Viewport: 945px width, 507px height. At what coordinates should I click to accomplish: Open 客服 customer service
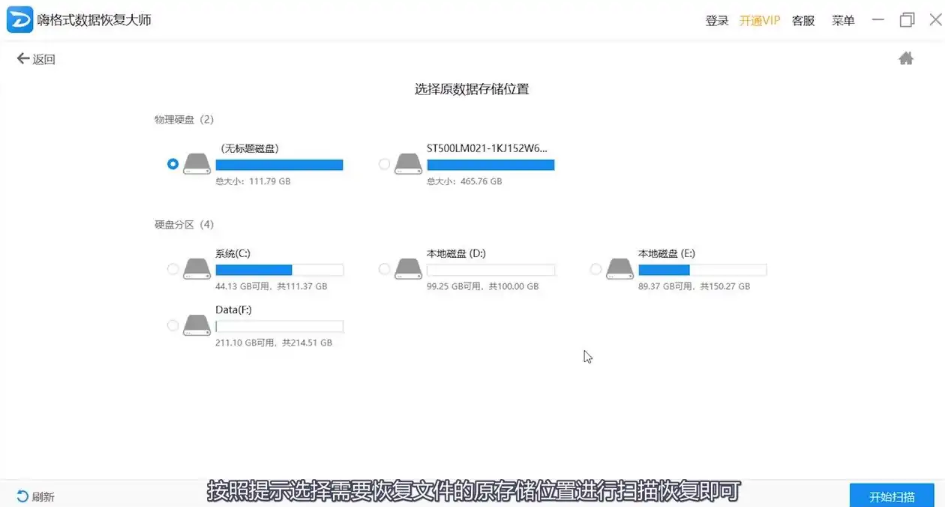coord(803,20)
